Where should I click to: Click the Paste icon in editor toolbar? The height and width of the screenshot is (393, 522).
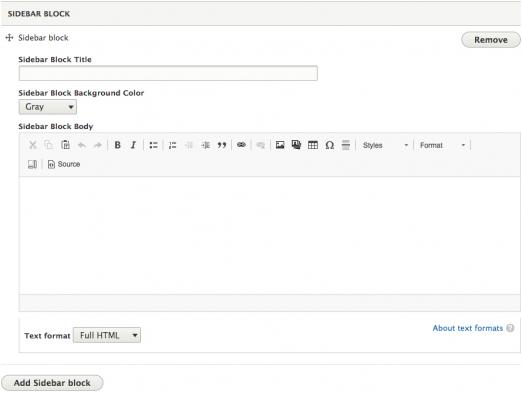[x=65, y=145]
